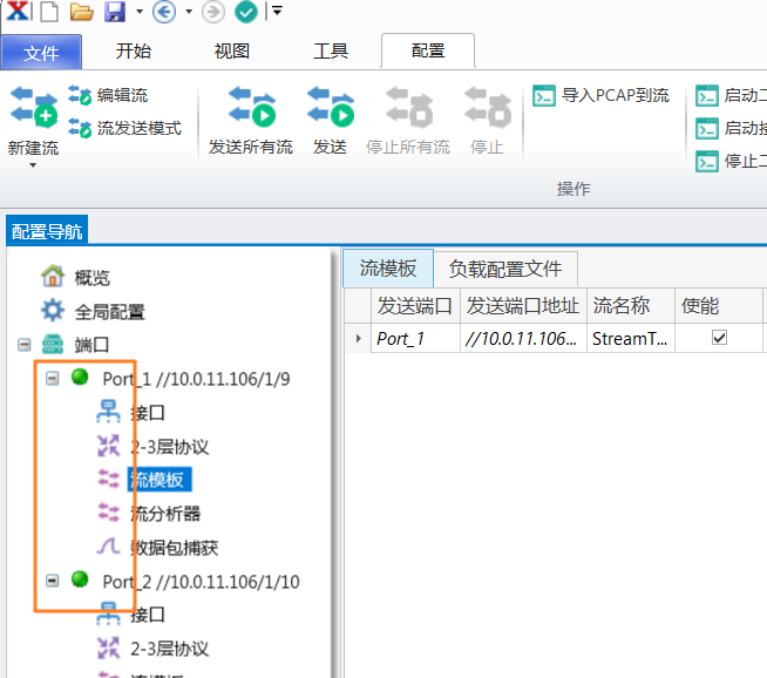Click 流发送模式 in the ribbon
The image size is (767, 678).
tap(125, 128)
